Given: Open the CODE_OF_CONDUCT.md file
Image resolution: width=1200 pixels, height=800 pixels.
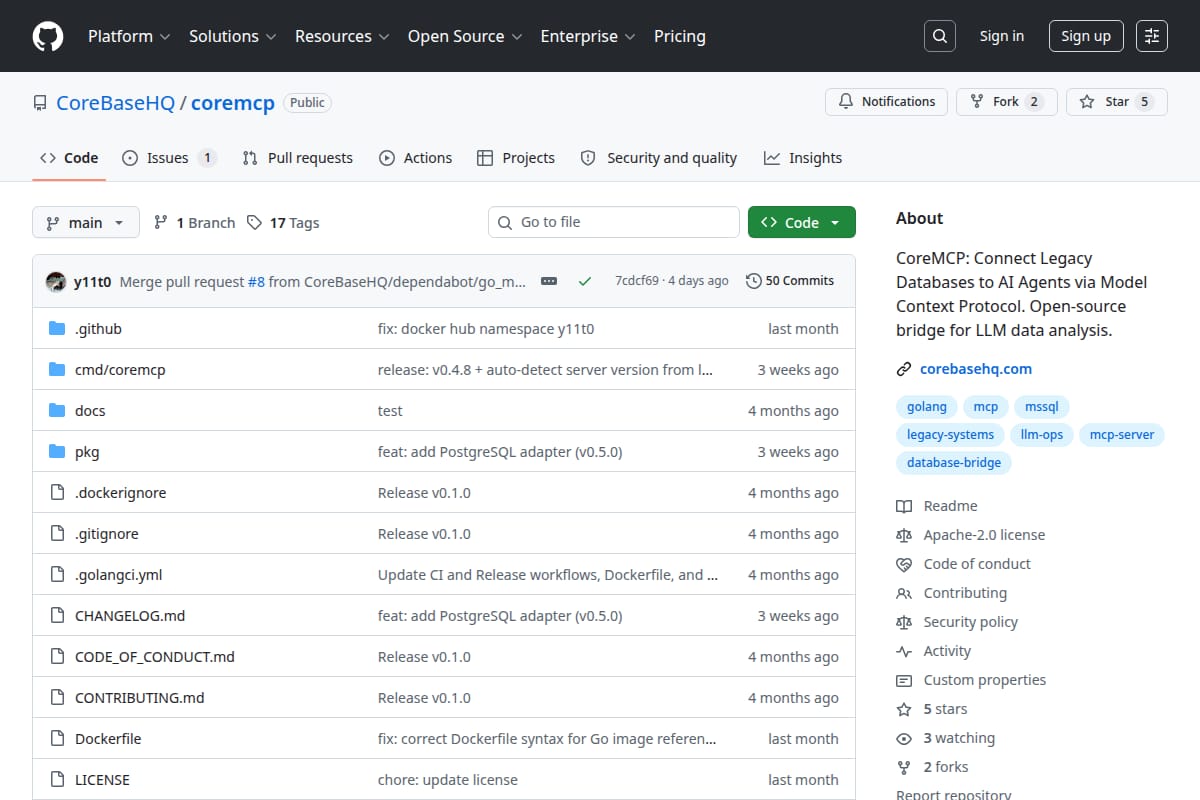Looking at the screenshot, I should pos(155,657).
